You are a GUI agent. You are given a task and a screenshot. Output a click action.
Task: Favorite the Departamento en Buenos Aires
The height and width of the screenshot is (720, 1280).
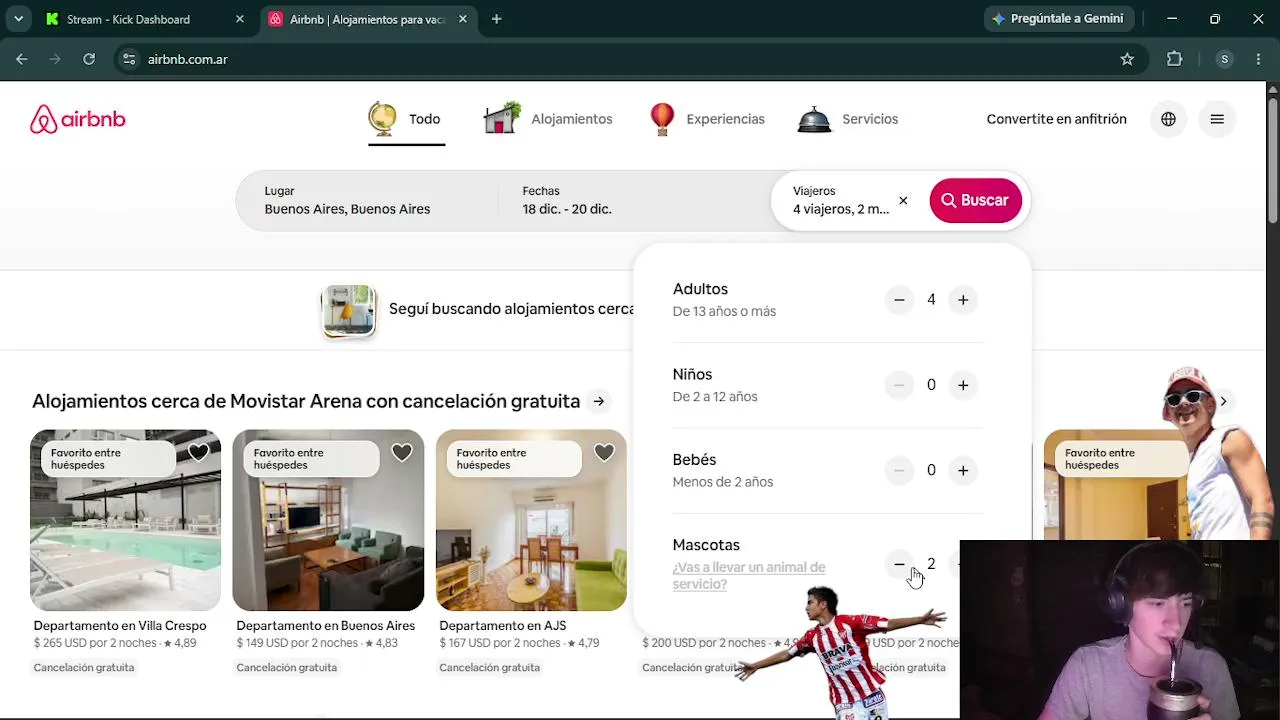pos(401,453)
